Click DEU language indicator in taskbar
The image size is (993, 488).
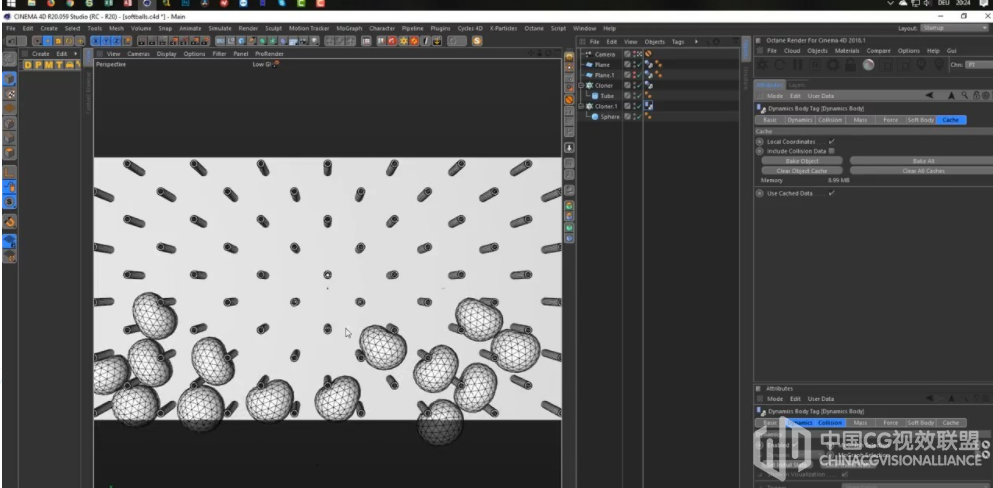pos(944,3)
